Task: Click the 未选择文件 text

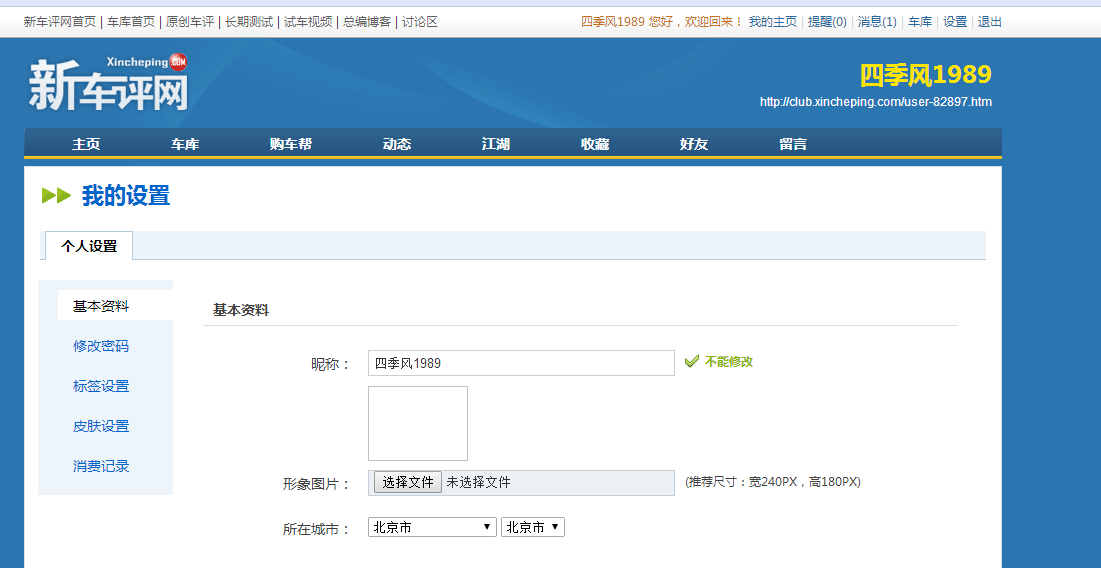Action: click(x=479, y=482)
